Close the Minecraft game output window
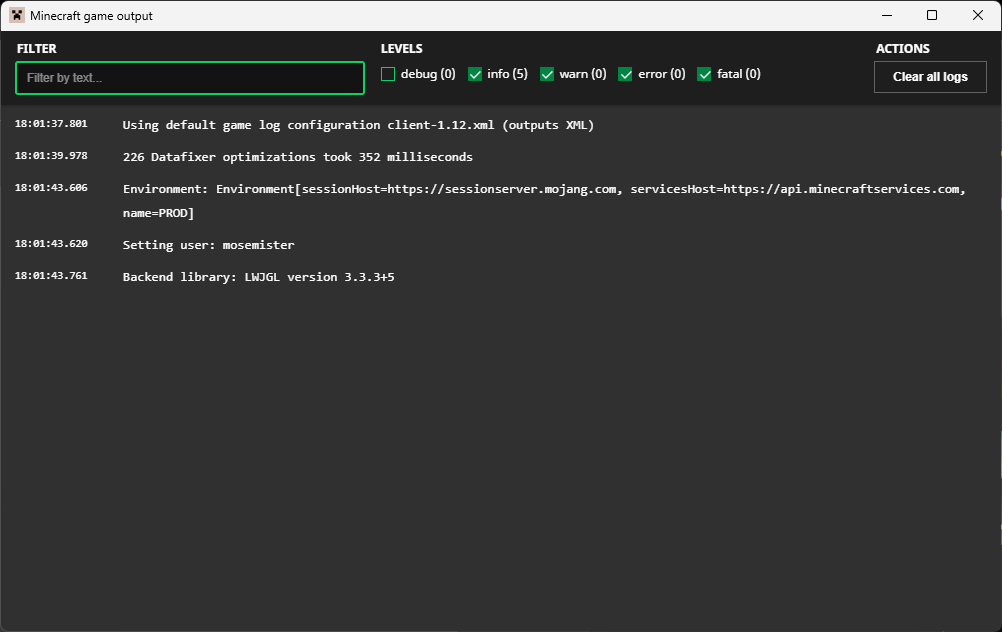The height and width of the screenshot is (632, 1002). [978, 15]
